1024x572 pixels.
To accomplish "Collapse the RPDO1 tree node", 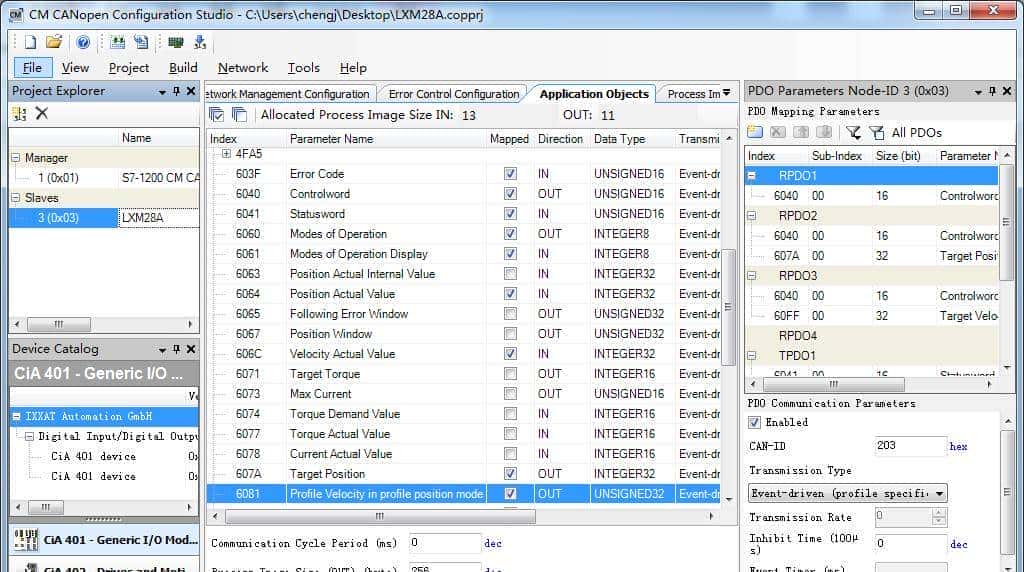I will pos(754,176).
